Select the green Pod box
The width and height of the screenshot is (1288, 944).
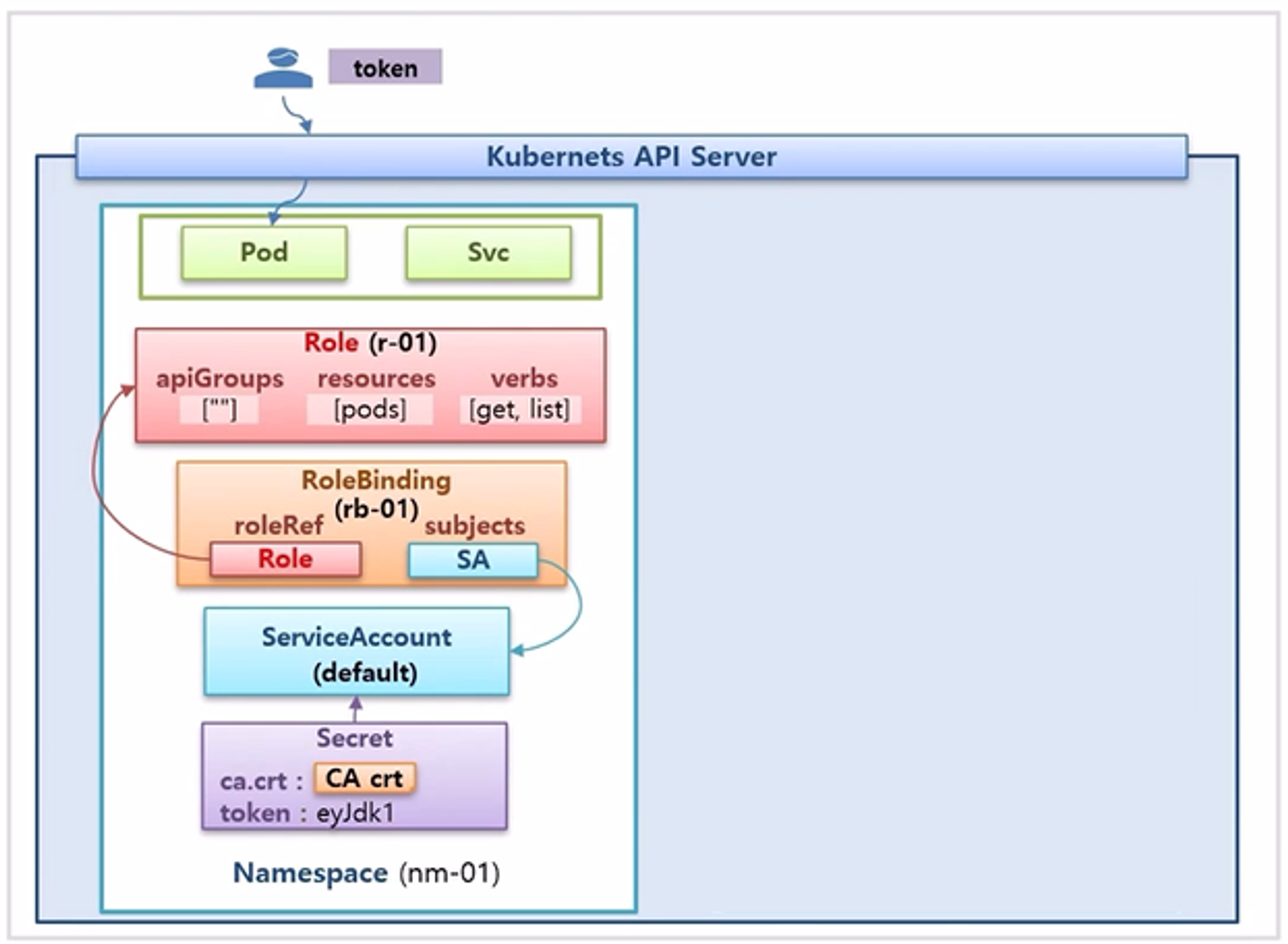pyautogui.click(x=264, y=252)
